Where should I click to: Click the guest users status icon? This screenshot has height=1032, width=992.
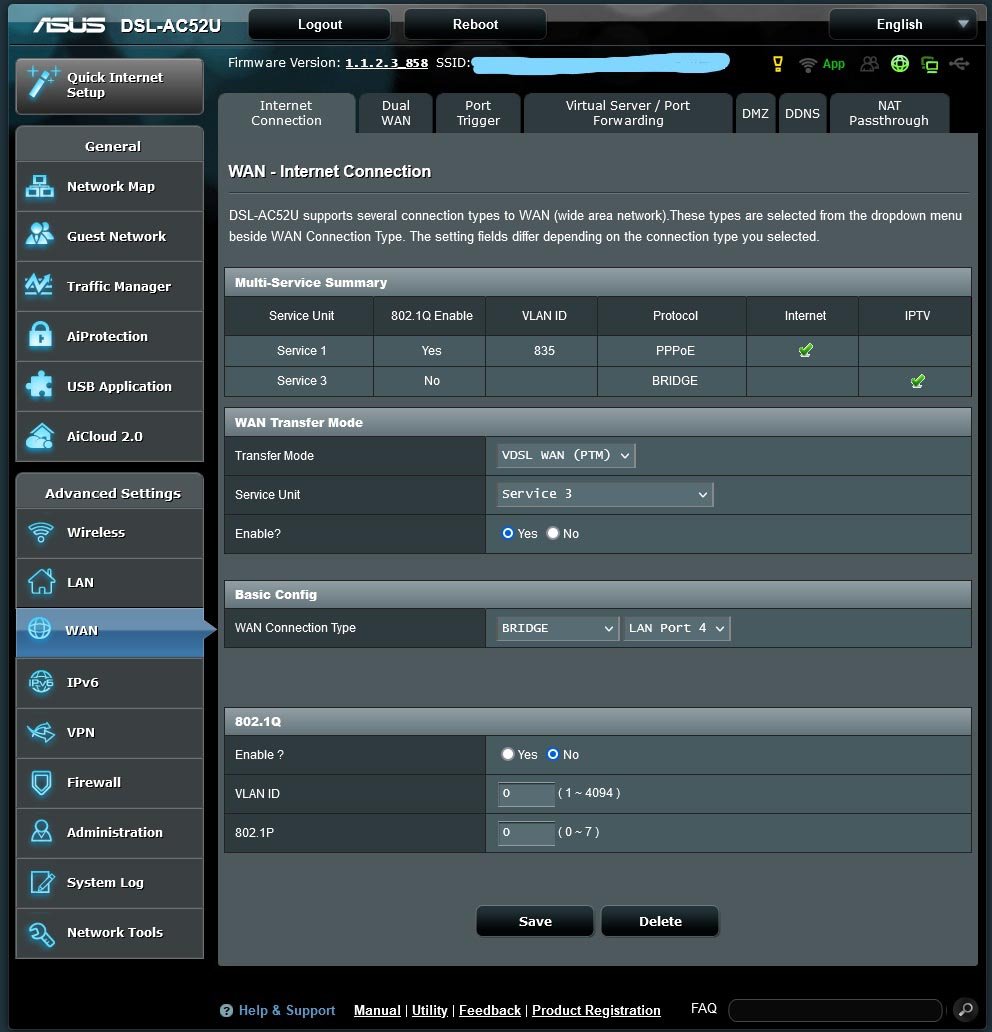tap(870, 64)
